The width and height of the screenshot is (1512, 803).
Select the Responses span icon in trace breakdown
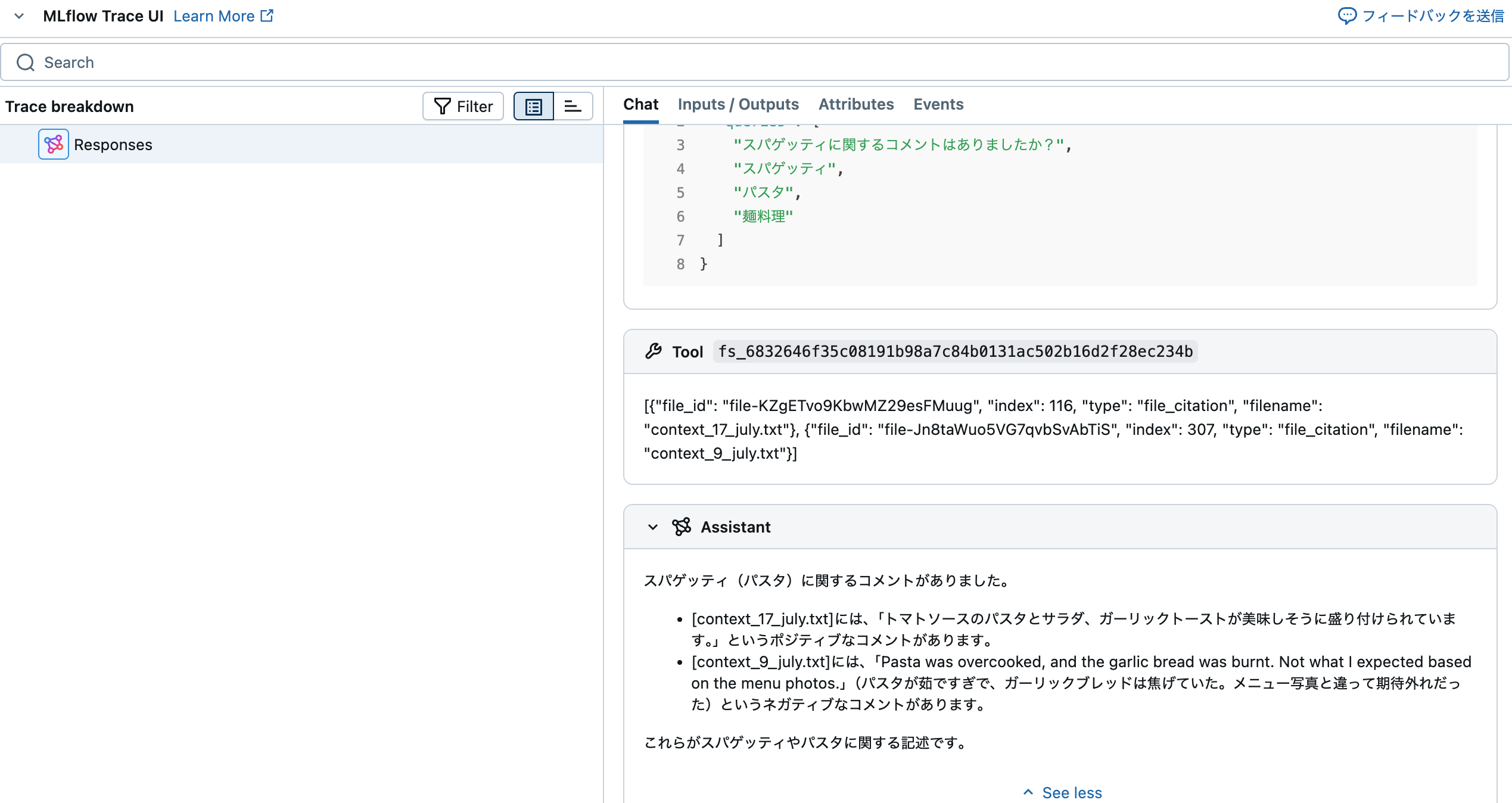point(54,144)
